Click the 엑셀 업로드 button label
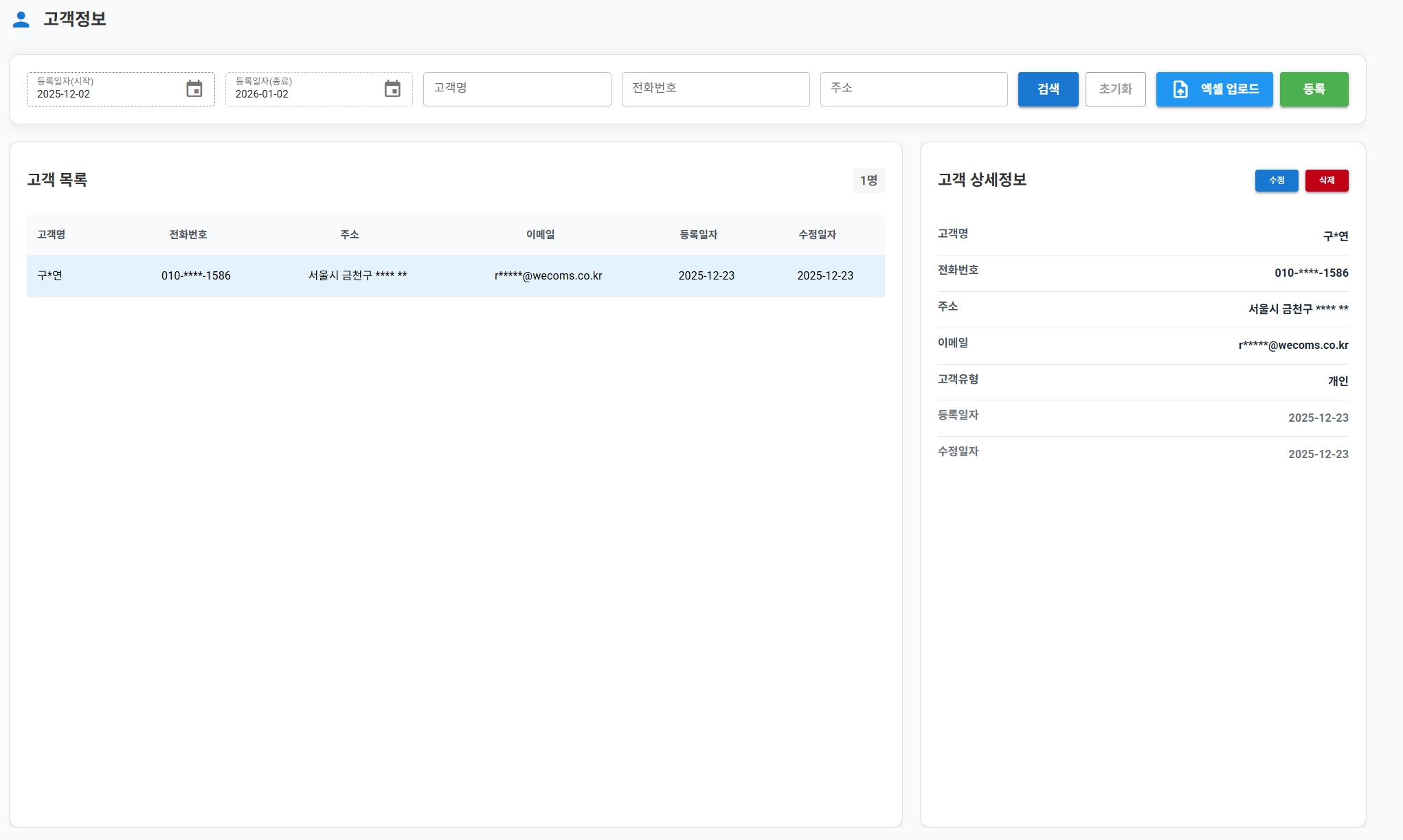Image resolution: width=1403 pixels, height=840 pixels. pos(1229,89)
